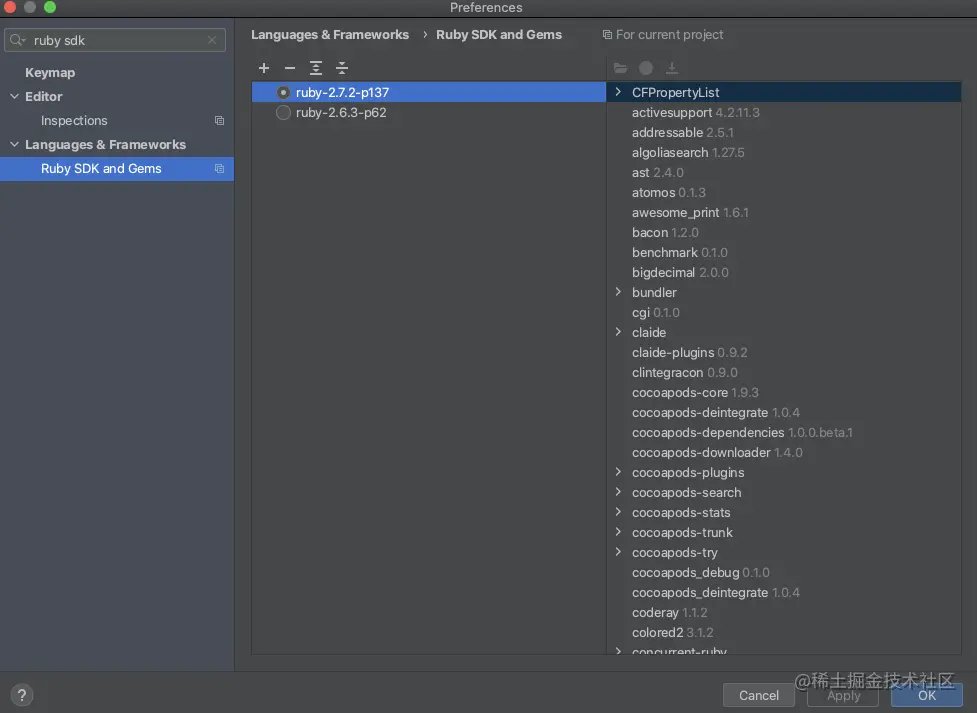The height and width of the screenshot is (713, 977).
Task: Select the cocoapods_deintegrate 1.0.4 gem
Action: [x=715, y=592]
